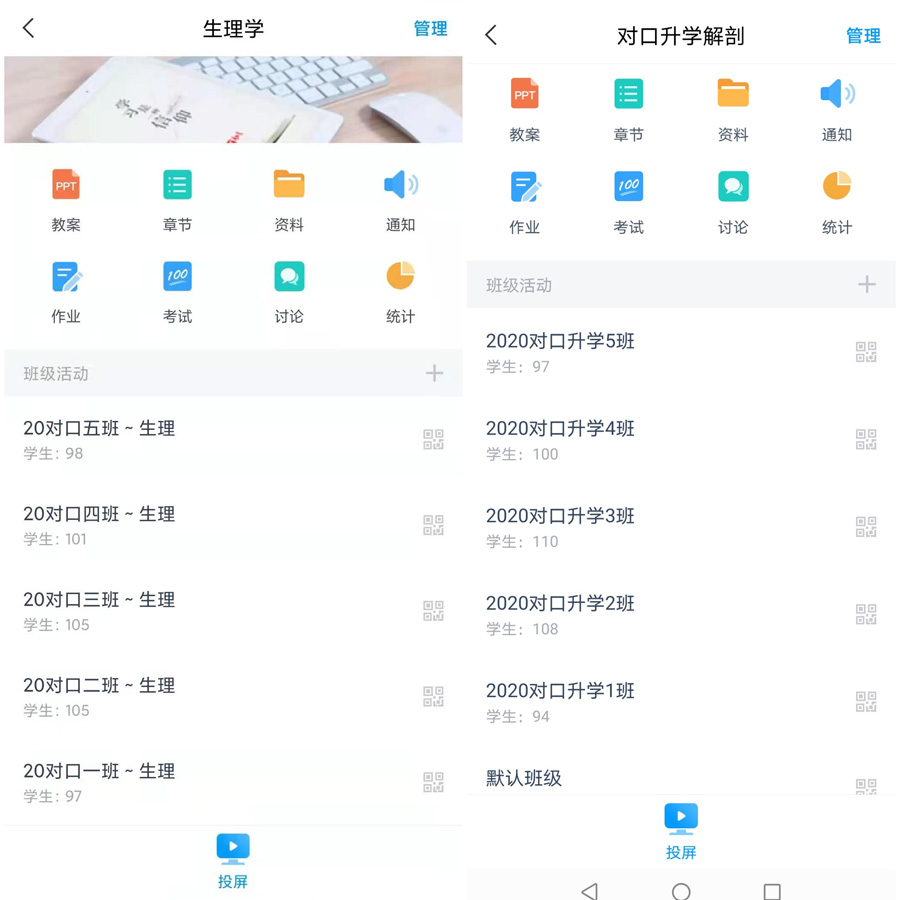Click 管理 in 对口升学解剖 header
This screenshot has height=900, width=900.
point(863,36)
